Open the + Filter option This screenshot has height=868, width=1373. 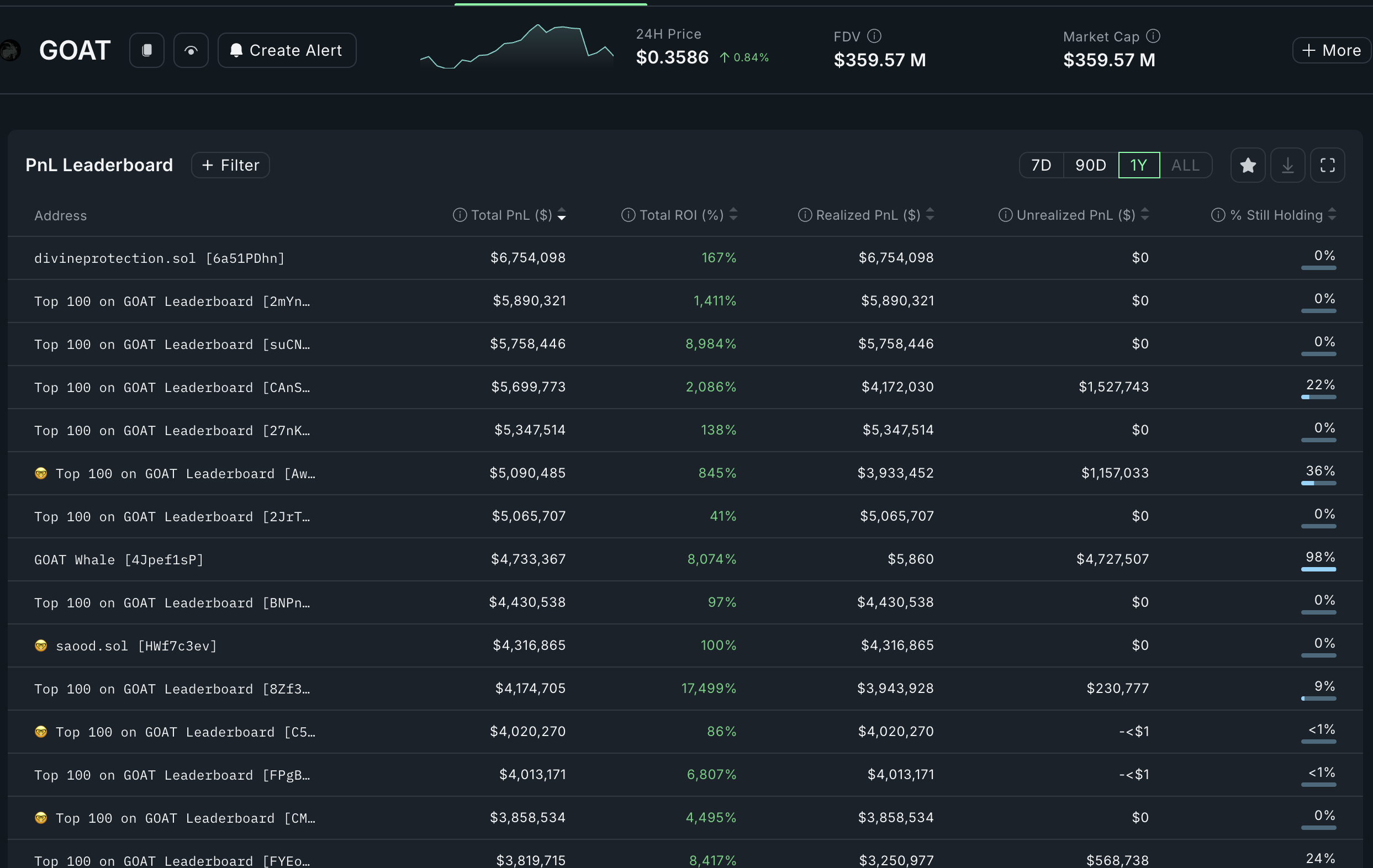point(230,165)
